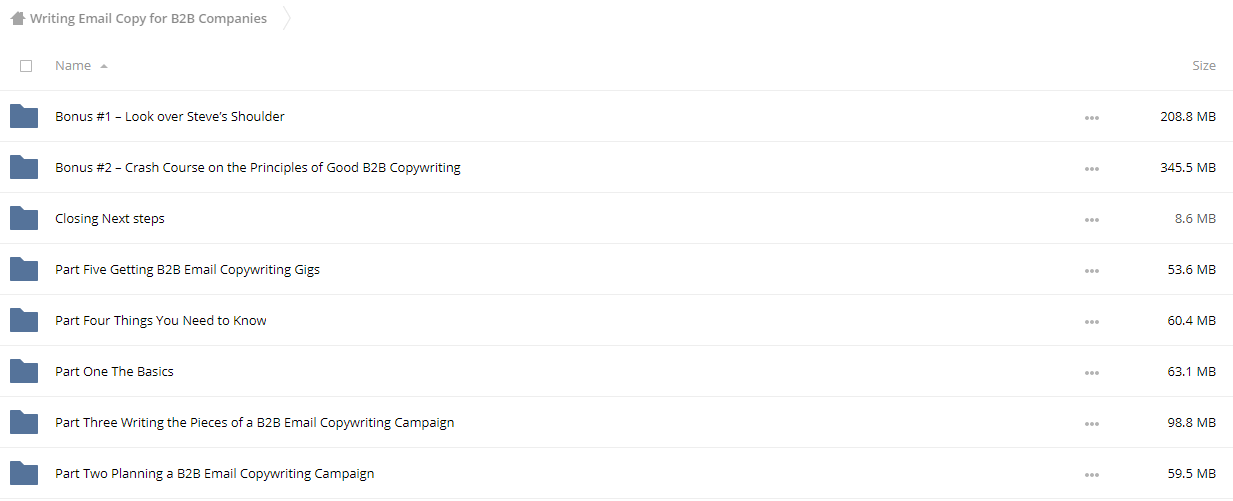Open more options for Part Four folder

click(x=1092, y=322)
